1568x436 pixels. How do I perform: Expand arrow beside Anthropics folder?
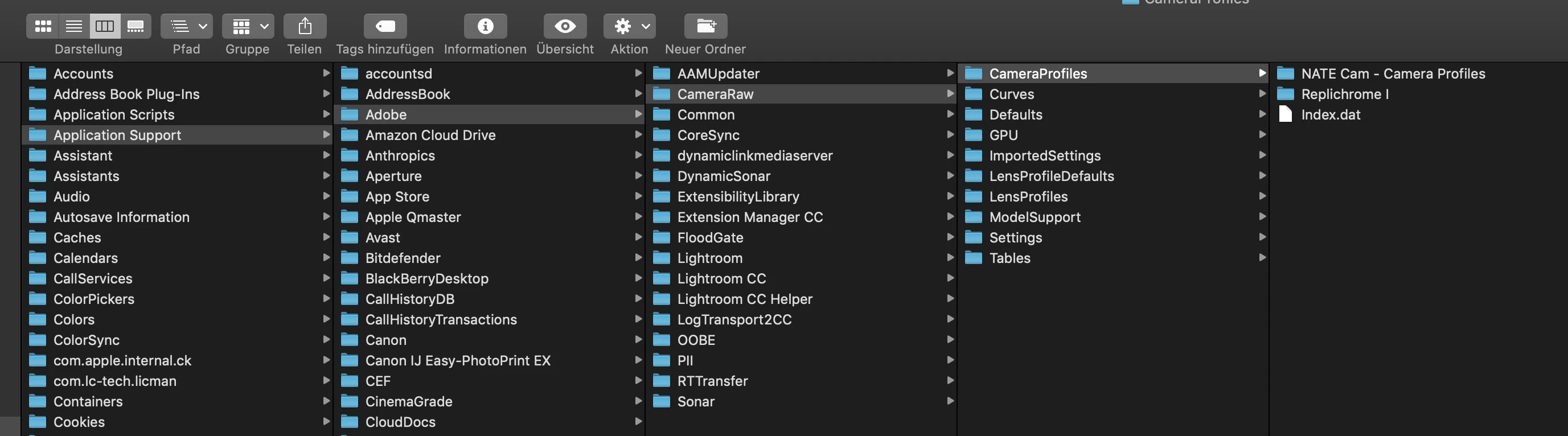(638, 155)
